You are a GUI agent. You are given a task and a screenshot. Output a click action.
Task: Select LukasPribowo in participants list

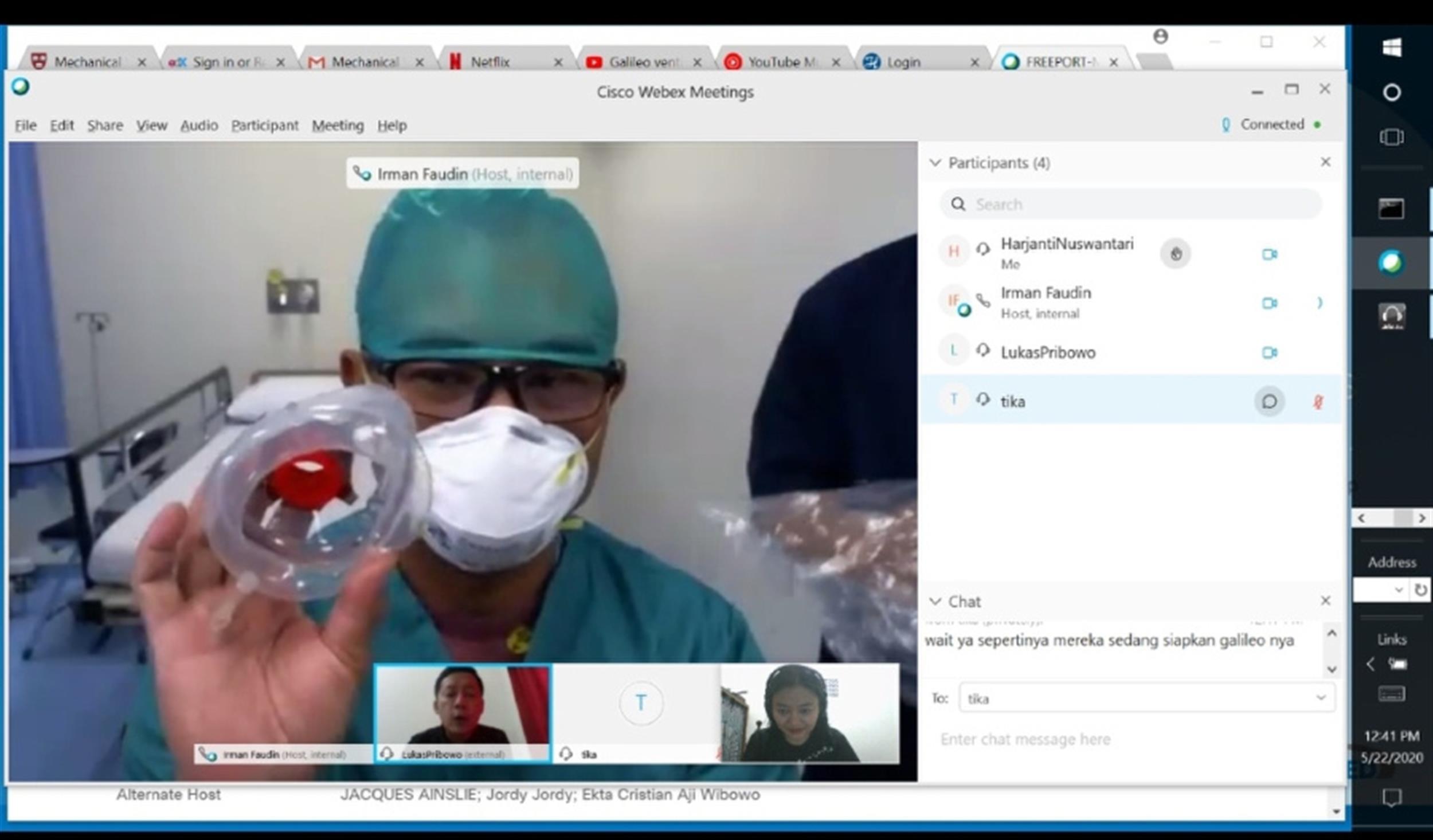[x=1130, y=351]
